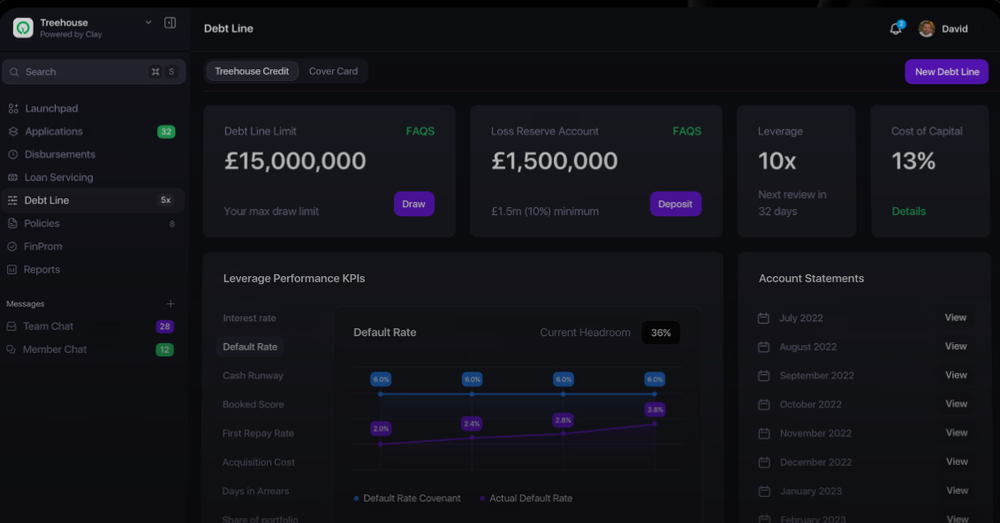
Task: Click the Draw button
Action: pyautogui.click(x=414, y=204)
